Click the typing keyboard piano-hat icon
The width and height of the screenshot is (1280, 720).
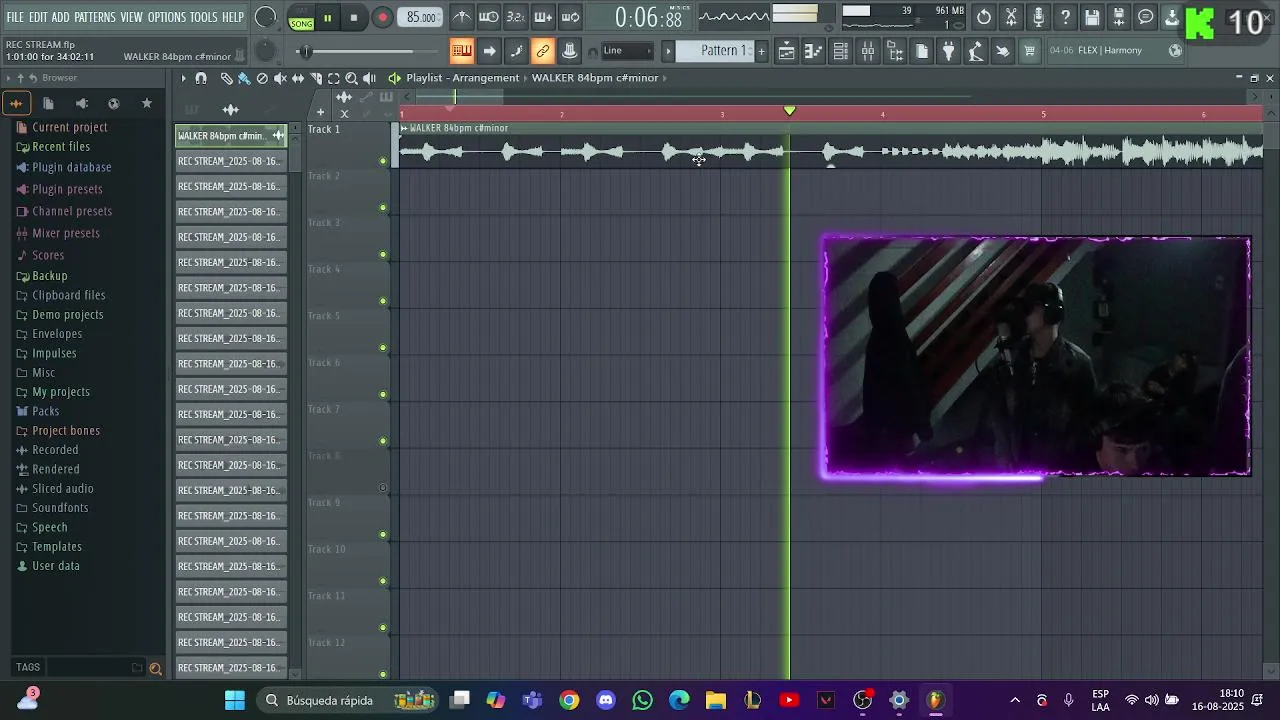click(x=570, y=51)
